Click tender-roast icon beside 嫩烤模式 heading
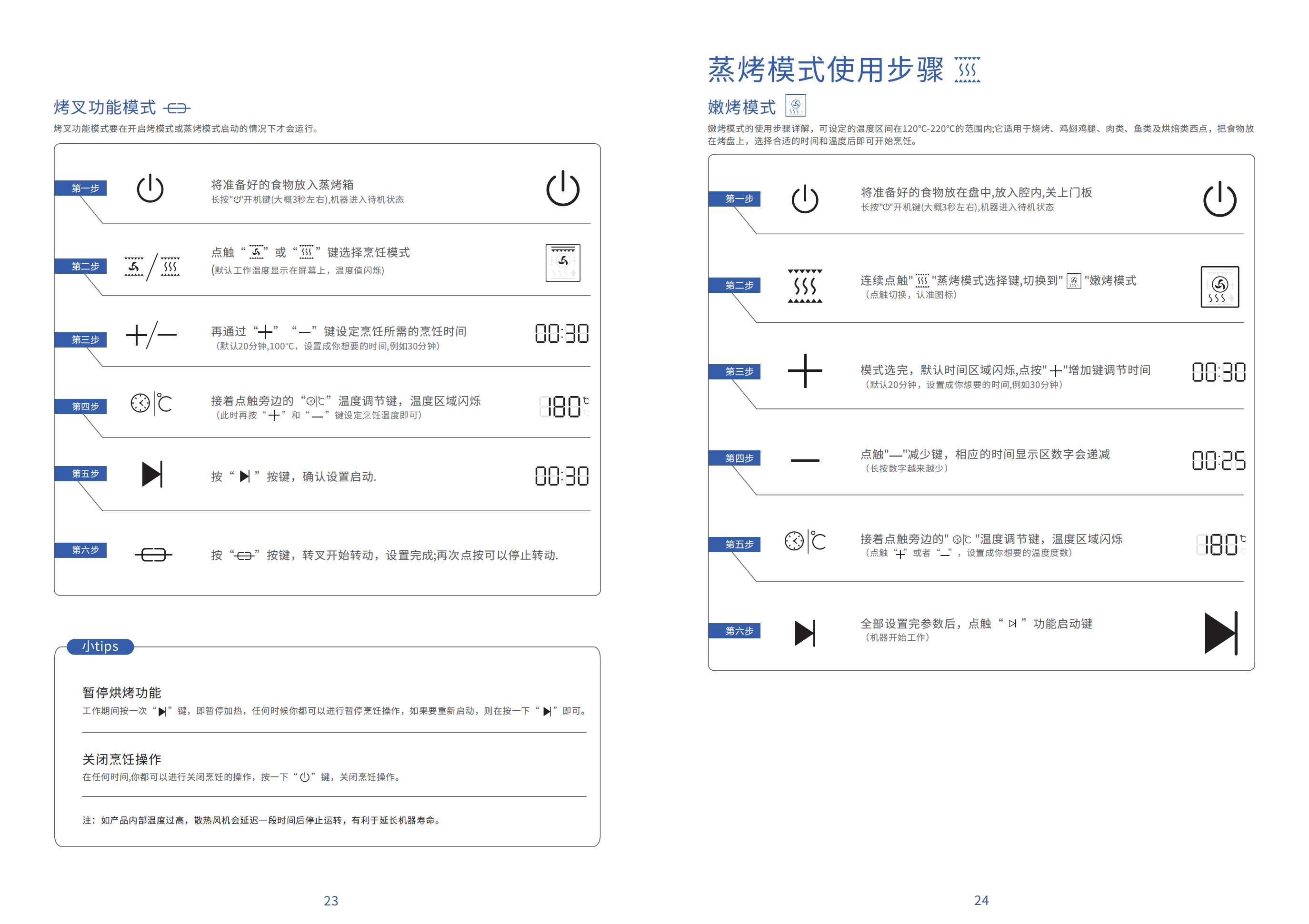Image resolution: width=1309 pixels, height=924 pixels. pos(795,106)
